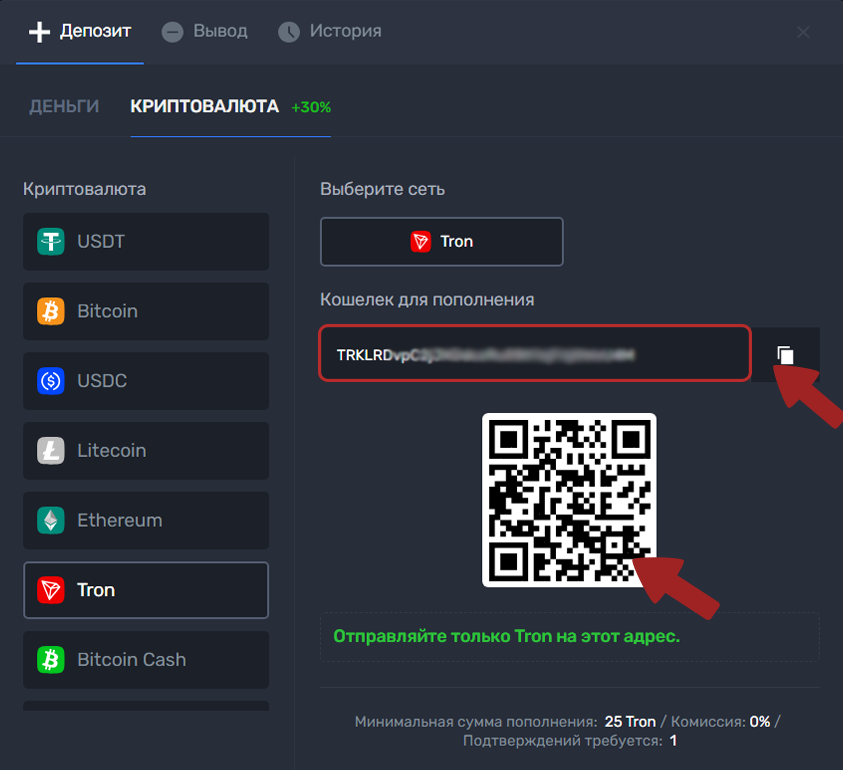The width and height of the screenshot is (843, 770).
Task: Choose USDT cryptocurrency
Action: click(x=146, y=241)
